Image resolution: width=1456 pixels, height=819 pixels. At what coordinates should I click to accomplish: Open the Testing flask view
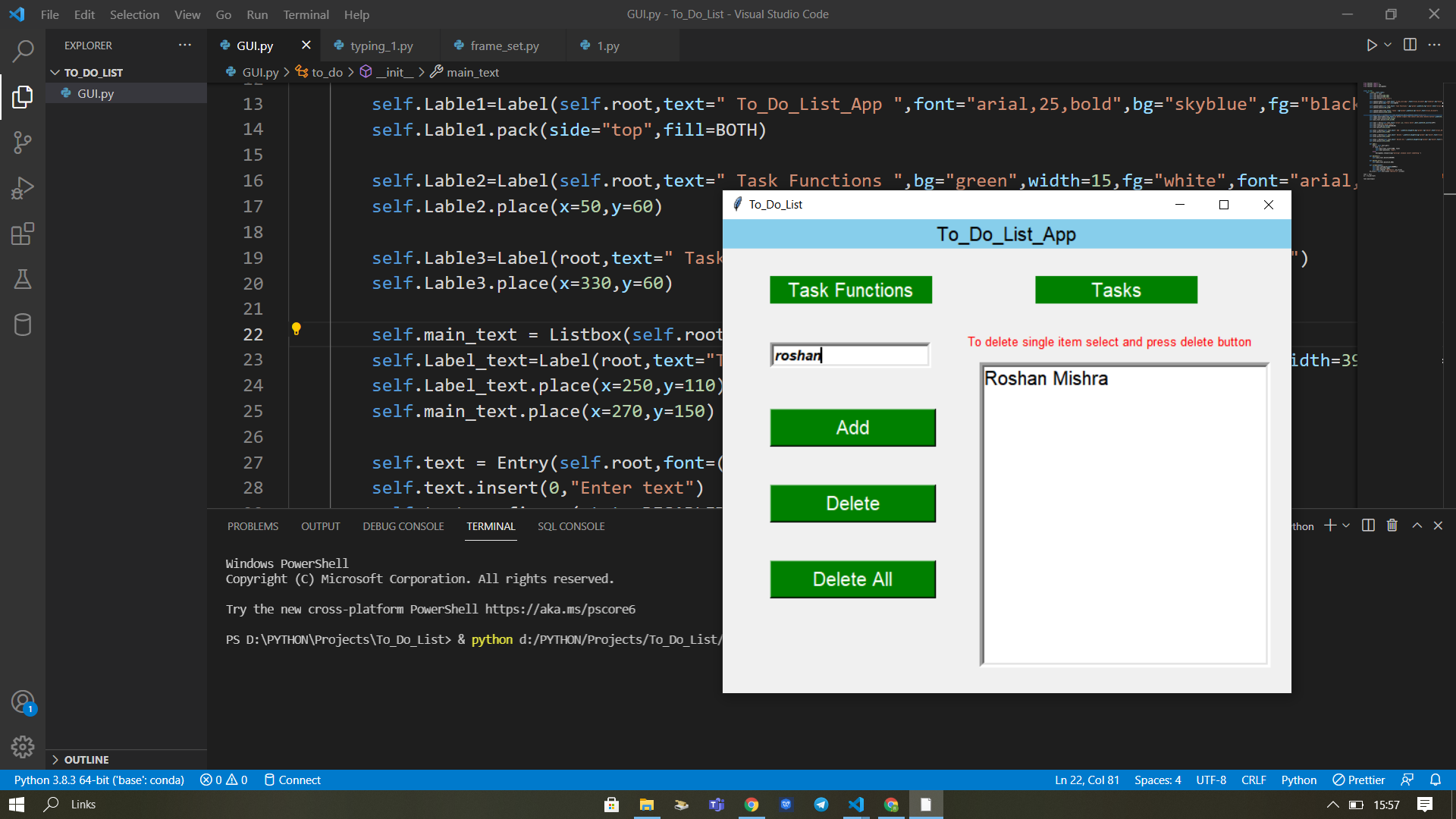click(x=23, y=279)
